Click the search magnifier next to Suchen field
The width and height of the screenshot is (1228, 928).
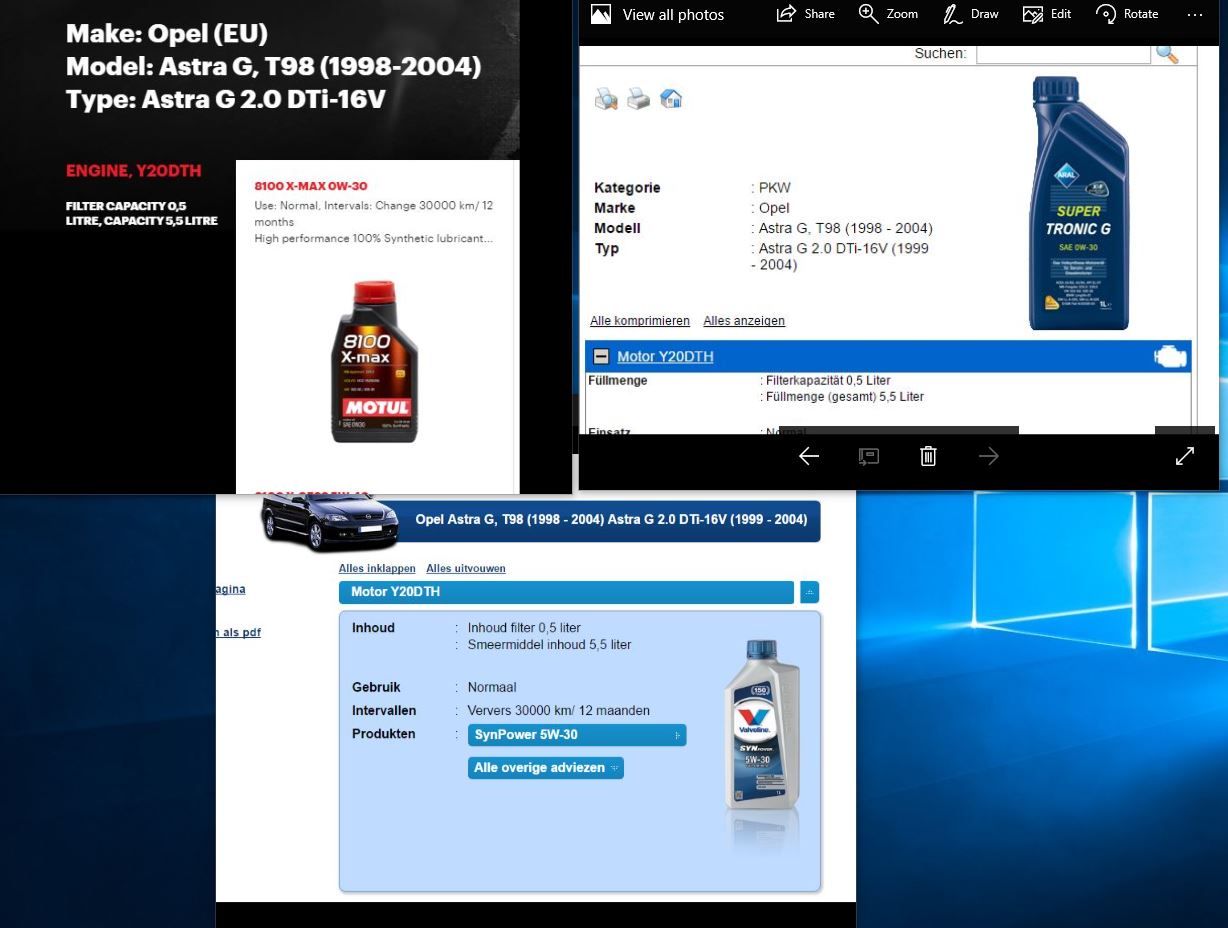pyautogui.click(x=1167, y=53)
